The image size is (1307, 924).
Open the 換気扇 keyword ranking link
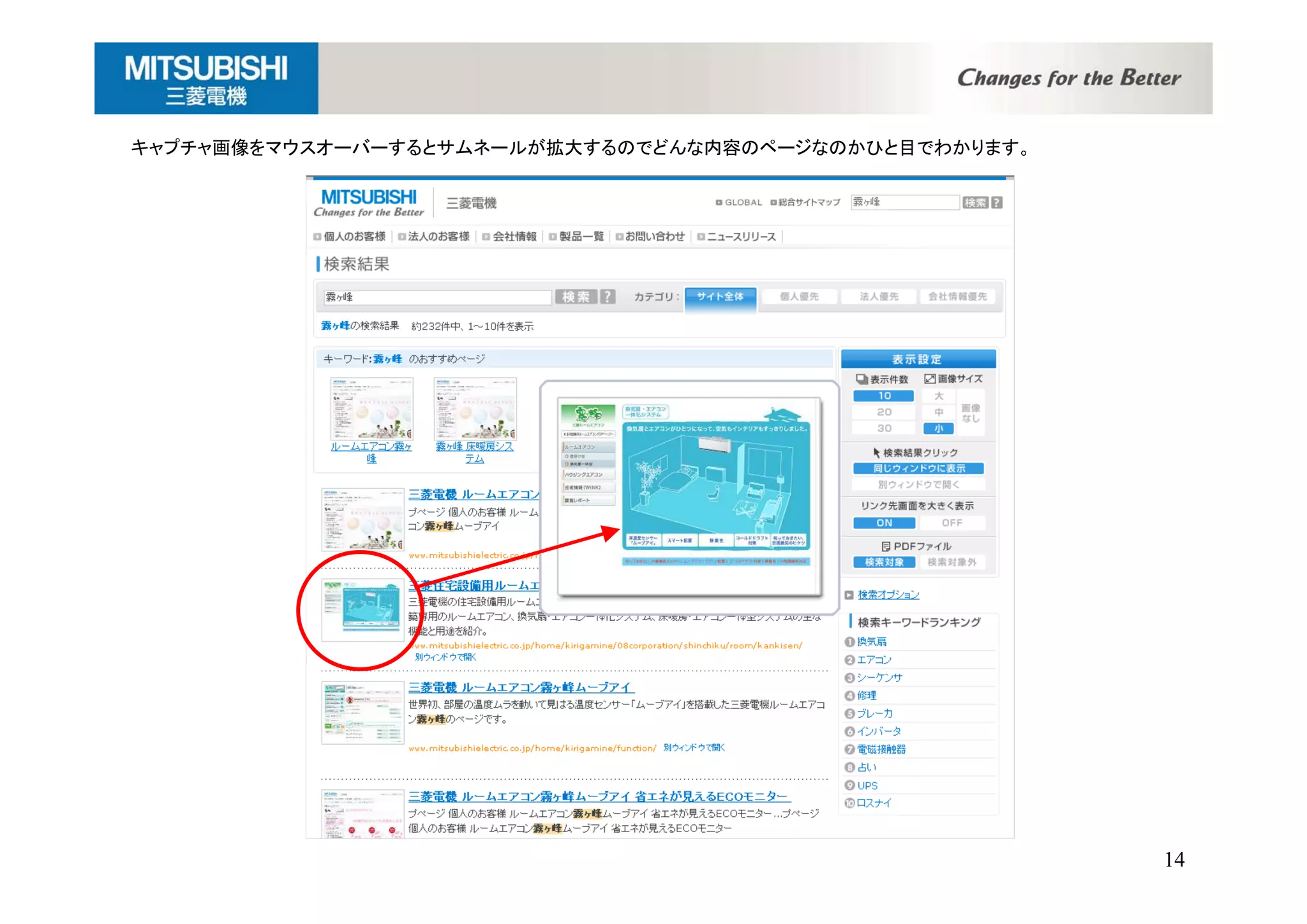pos(872,642)
